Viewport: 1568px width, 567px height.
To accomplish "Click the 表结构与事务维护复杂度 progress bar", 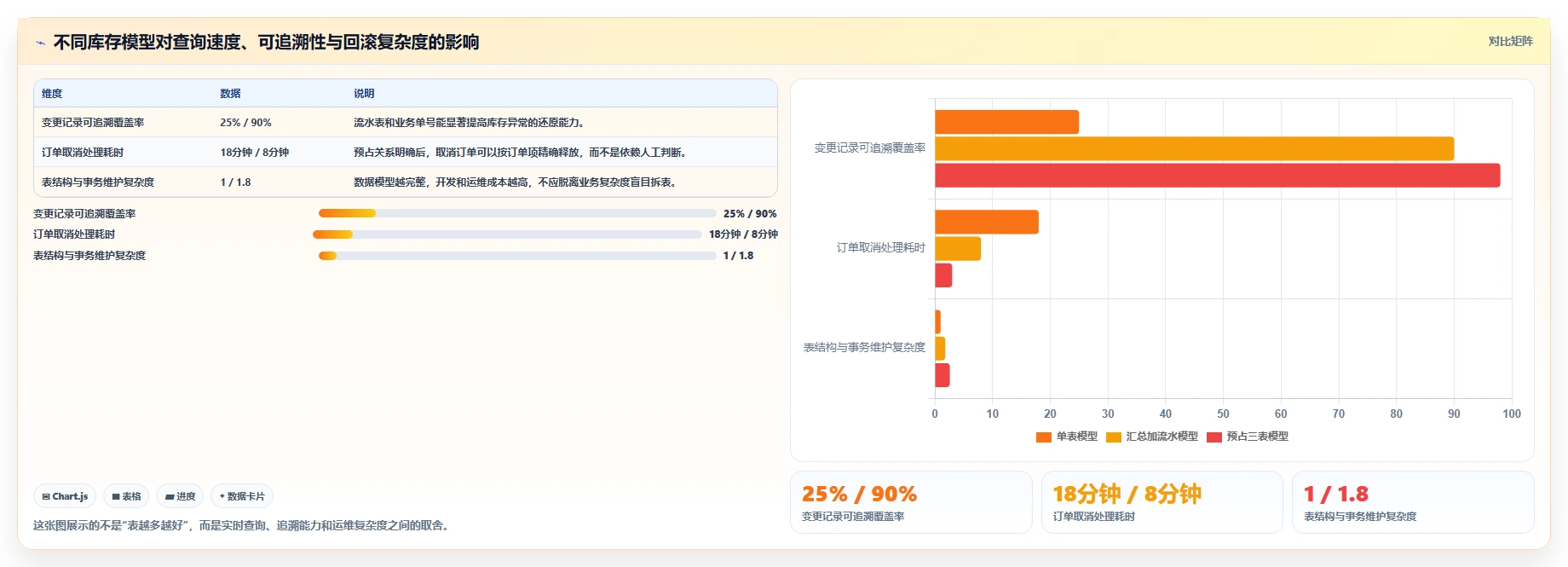I will pyautogui.click(x=517, y=256).
